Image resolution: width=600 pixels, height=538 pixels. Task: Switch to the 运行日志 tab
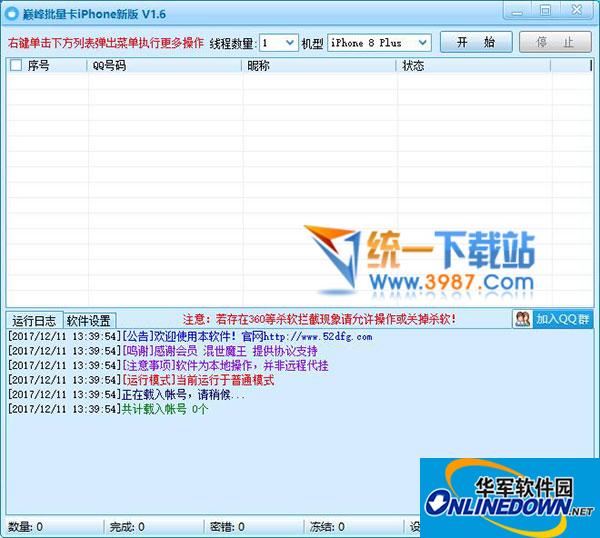click(x=34, y=321)
